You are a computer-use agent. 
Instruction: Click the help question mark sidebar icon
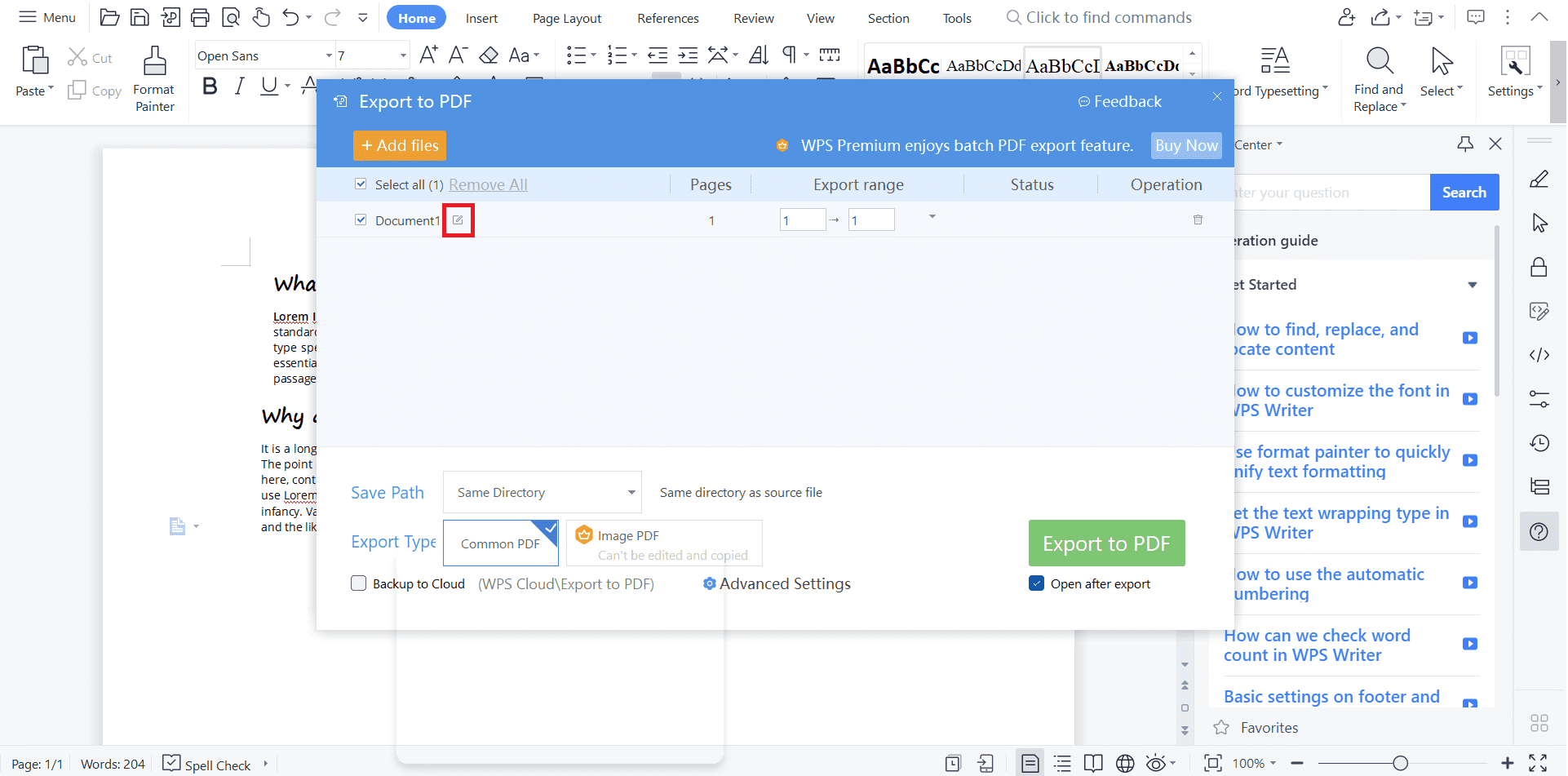coord(1539,532)
